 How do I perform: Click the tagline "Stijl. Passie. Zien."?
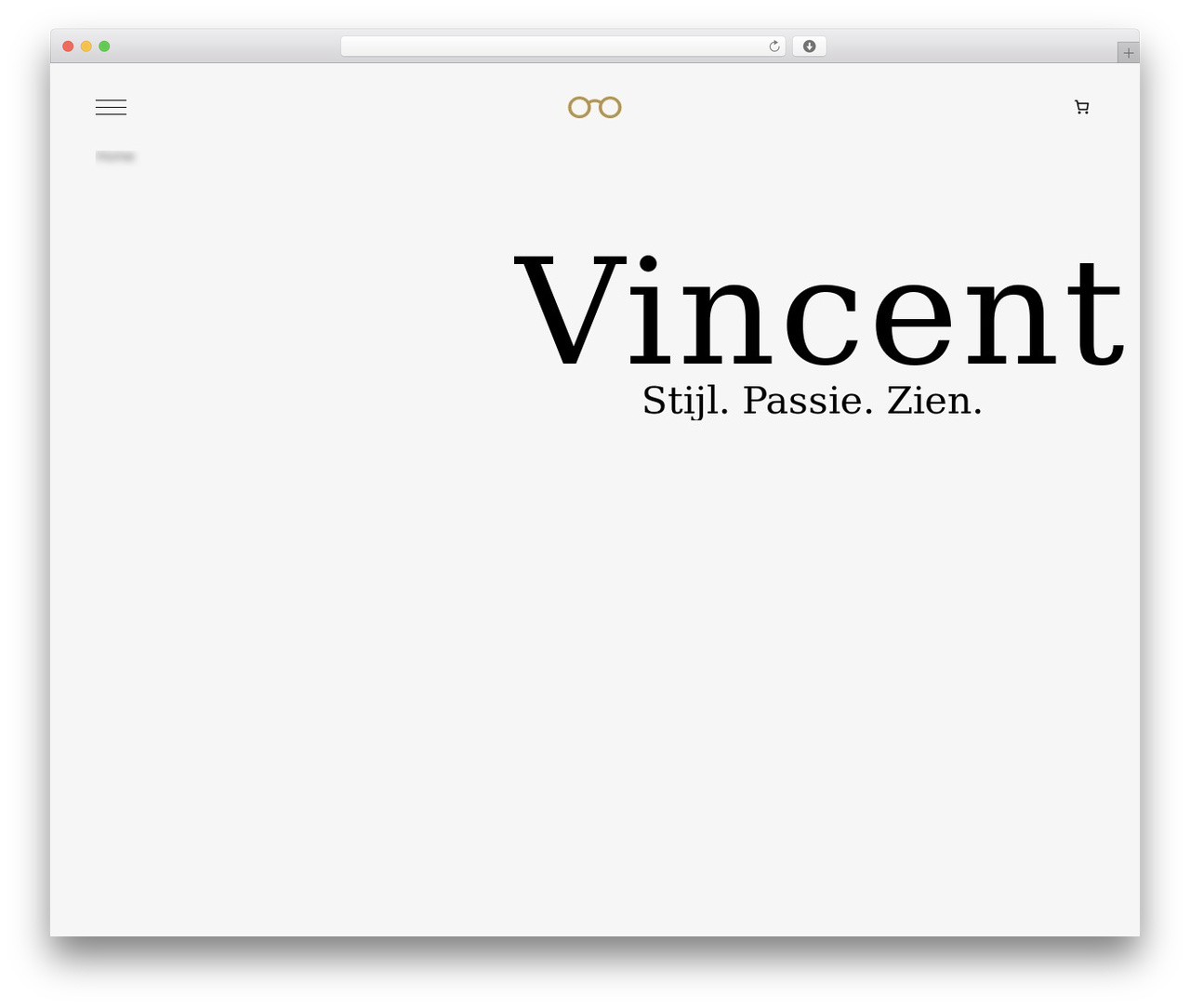pyautogui.click(x=812, y=401)
